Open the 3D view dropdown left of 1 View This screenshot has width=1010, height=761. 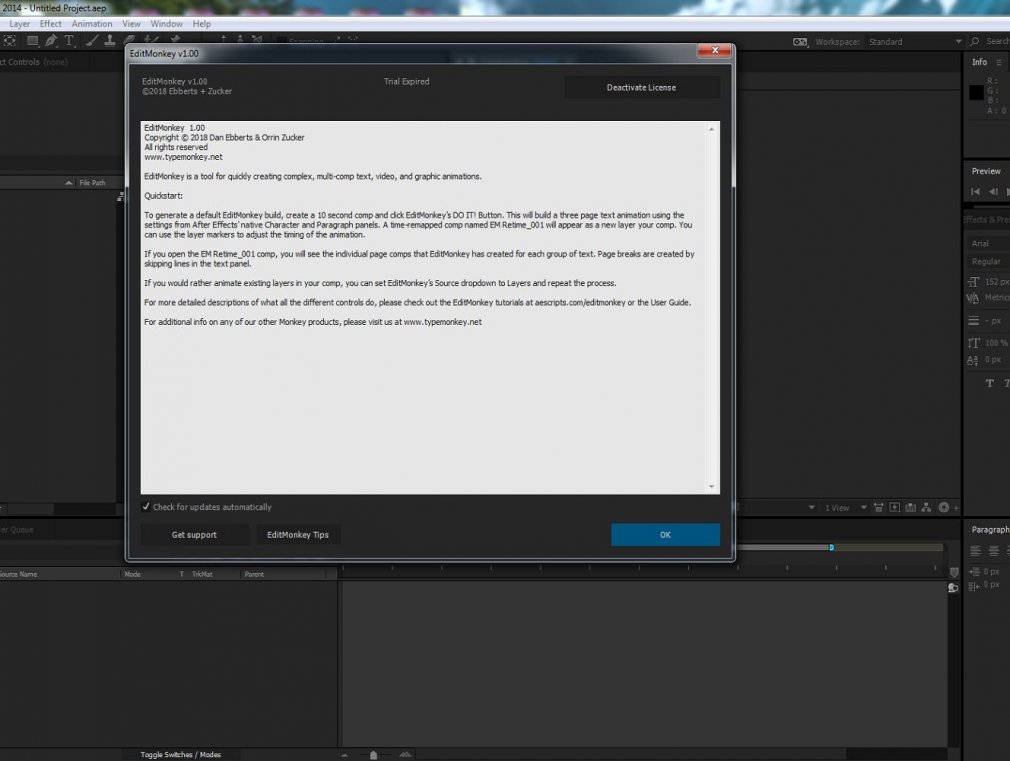pyautogui.click(x=812, y=508)
